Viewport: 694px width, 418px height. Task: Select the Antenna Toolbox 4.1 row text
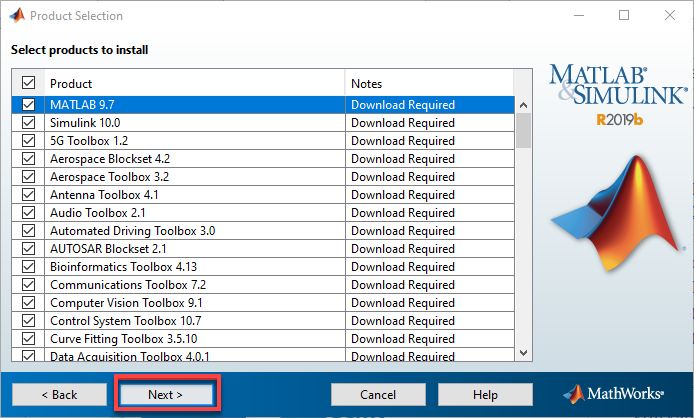coord(104,195)
